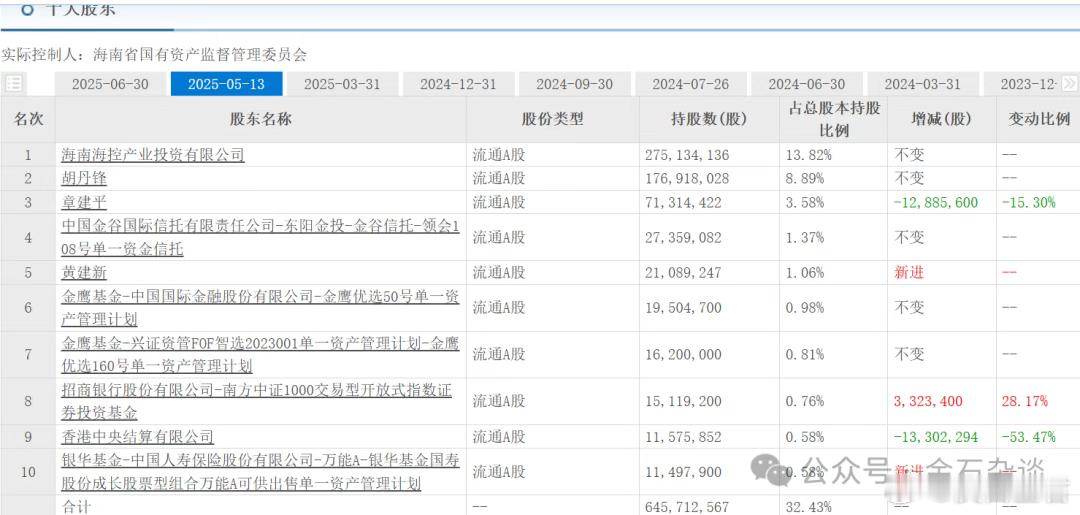Click percentage 1.37%
The width and height of the screenshot is (1080, 515).
click(805, 238)
